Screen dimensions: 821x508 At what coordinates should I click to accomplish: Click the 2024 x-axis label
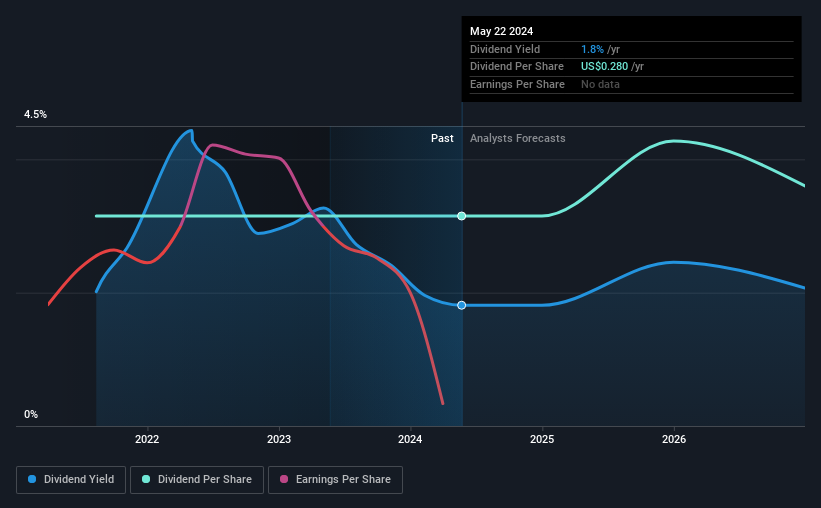tap(410, 439)
